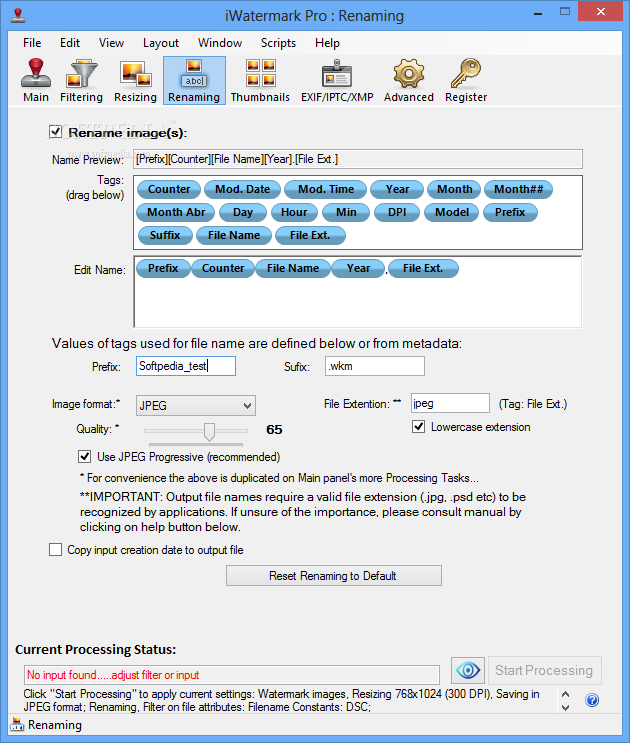The width and height of the screenshot is (630, 743).
Task: Open the Thumbnails toolbar icon
Action: (x=261, y=81)
